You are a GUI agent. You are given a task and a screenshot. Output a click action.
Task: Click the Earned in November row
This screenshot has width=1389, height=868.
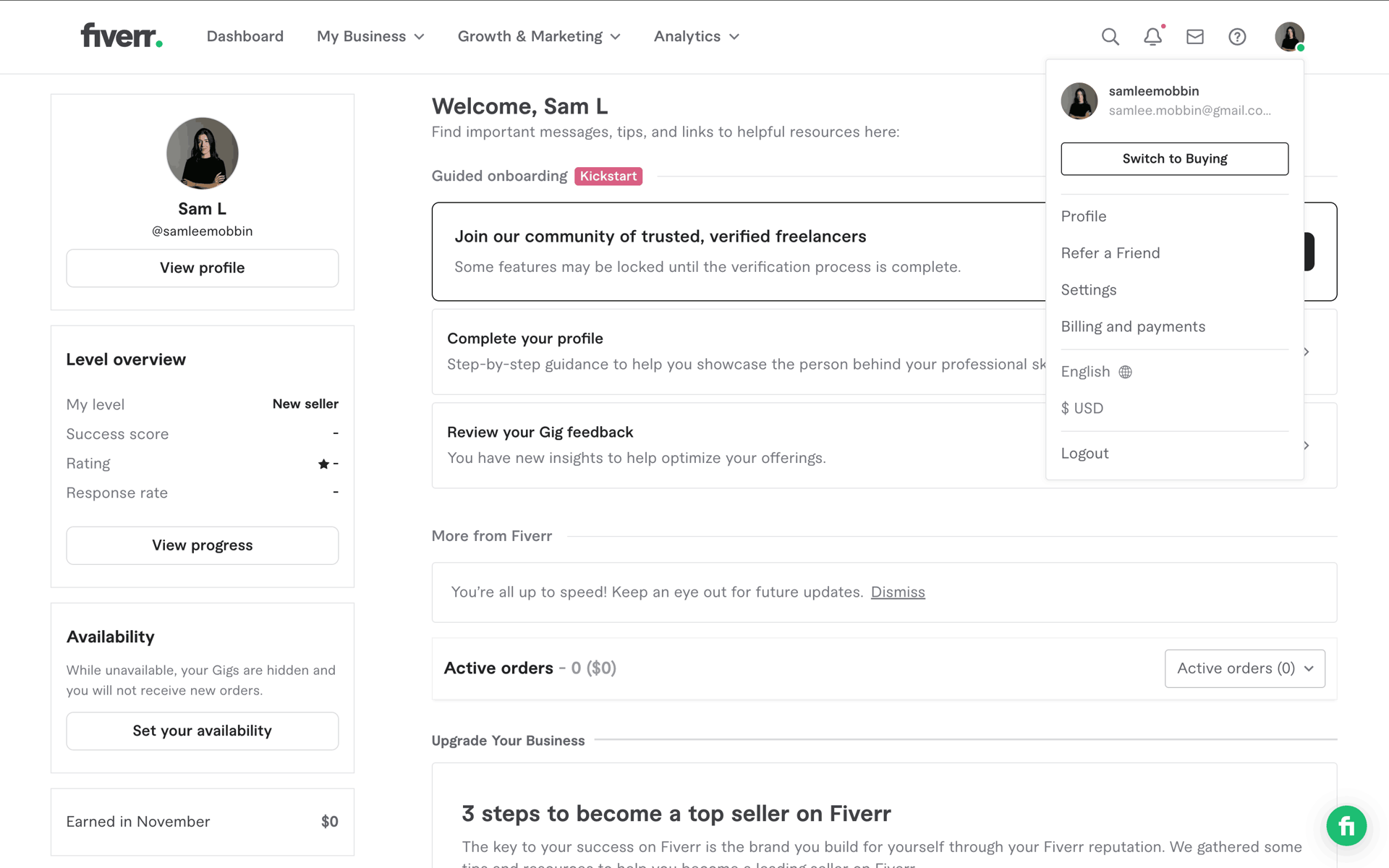tap(203, 822)
